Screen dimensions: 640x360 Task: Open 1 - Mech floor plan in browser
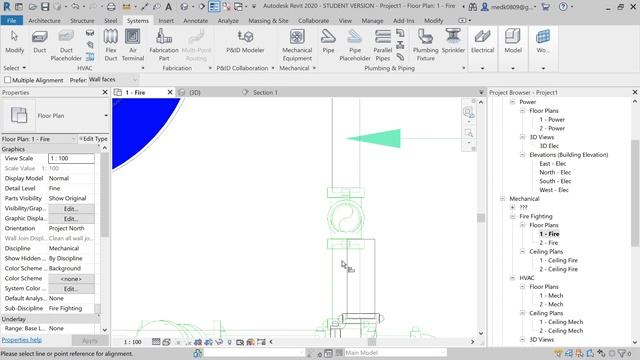[551, 296]
